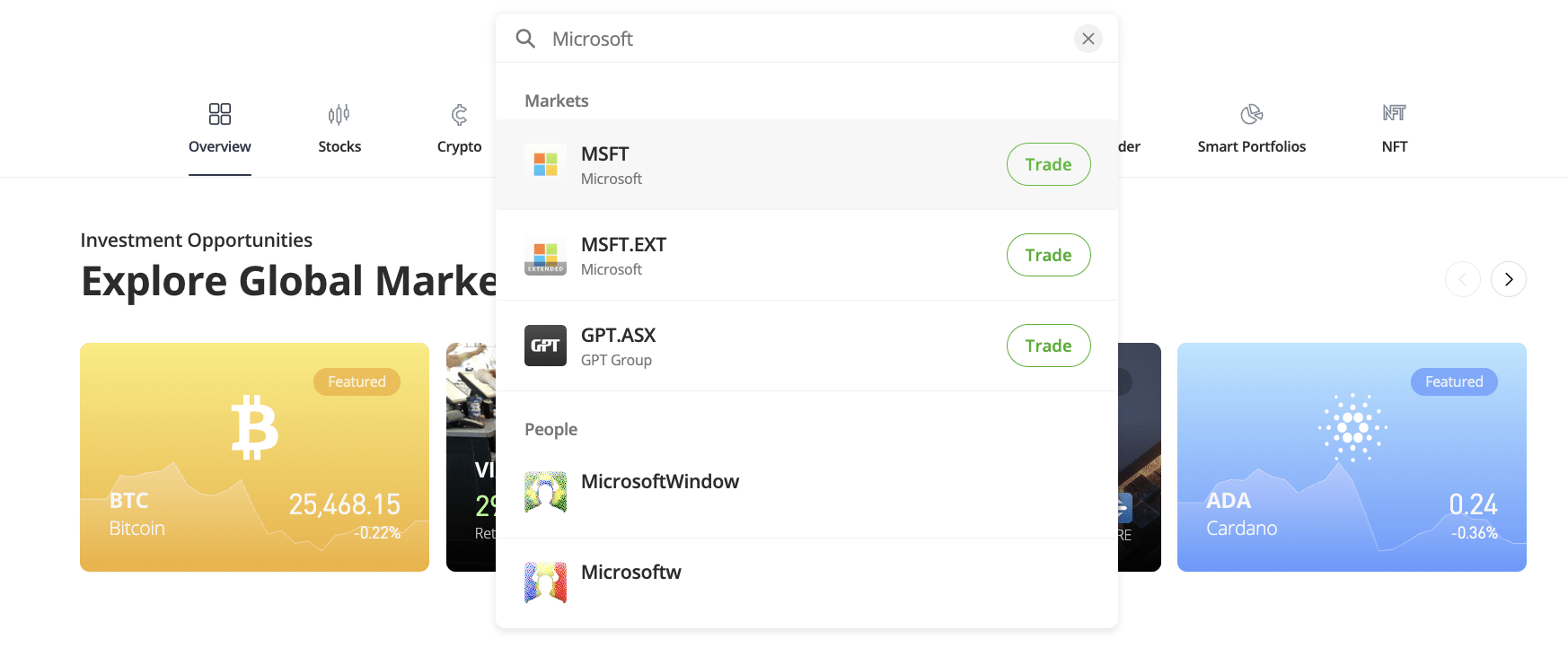
Task: Click the -0.22% Bitcoin change value
Action: click(377, 532)
